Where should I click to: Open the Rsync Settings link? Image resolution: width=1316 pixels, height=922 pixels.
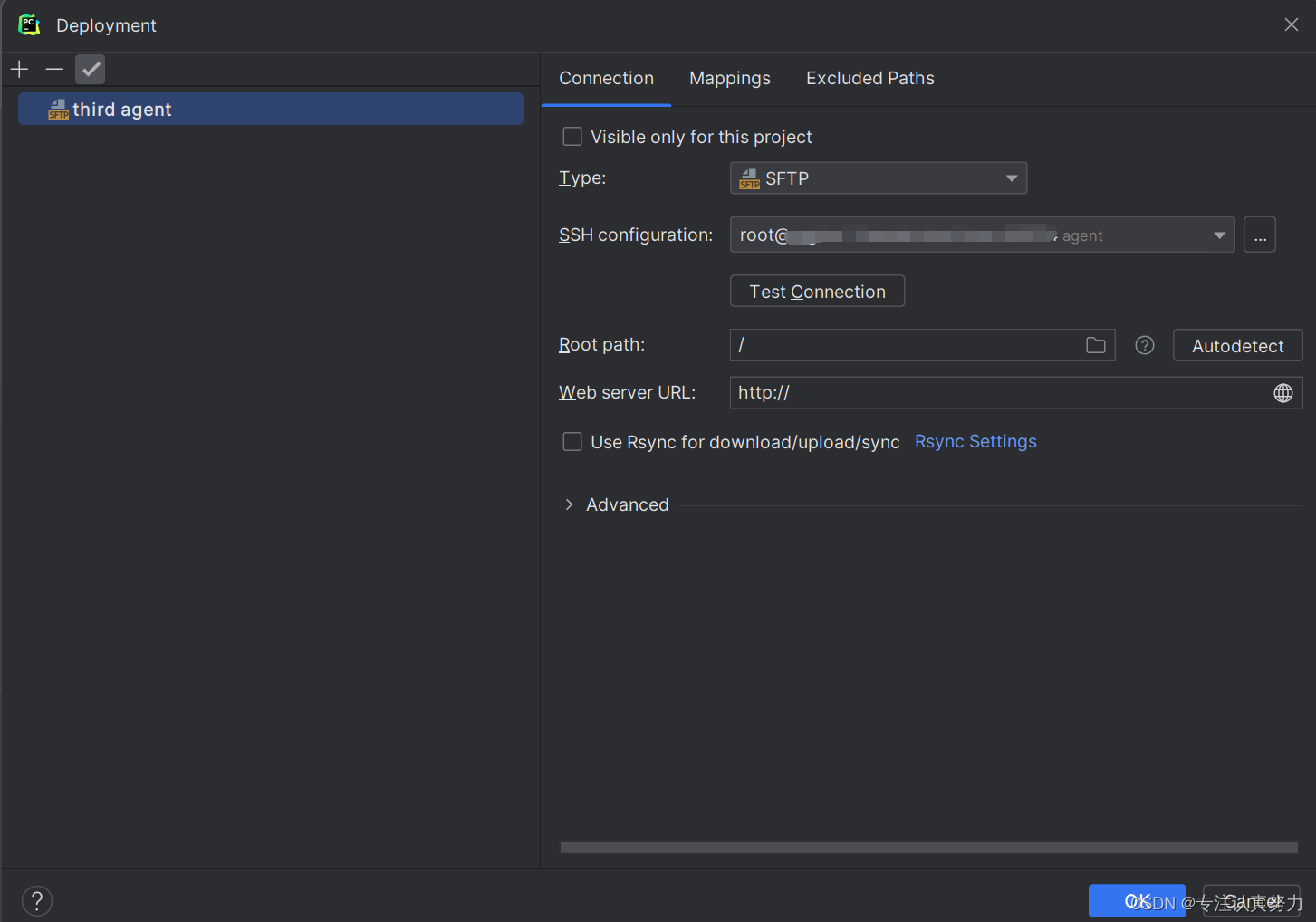tap(975, 441)
